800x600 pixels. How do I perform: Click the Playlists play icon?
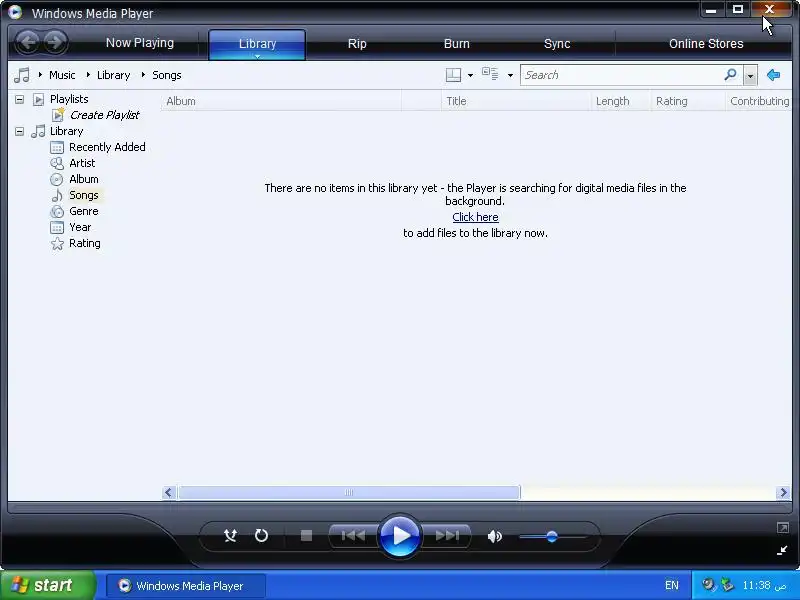(x=38, y=99)
